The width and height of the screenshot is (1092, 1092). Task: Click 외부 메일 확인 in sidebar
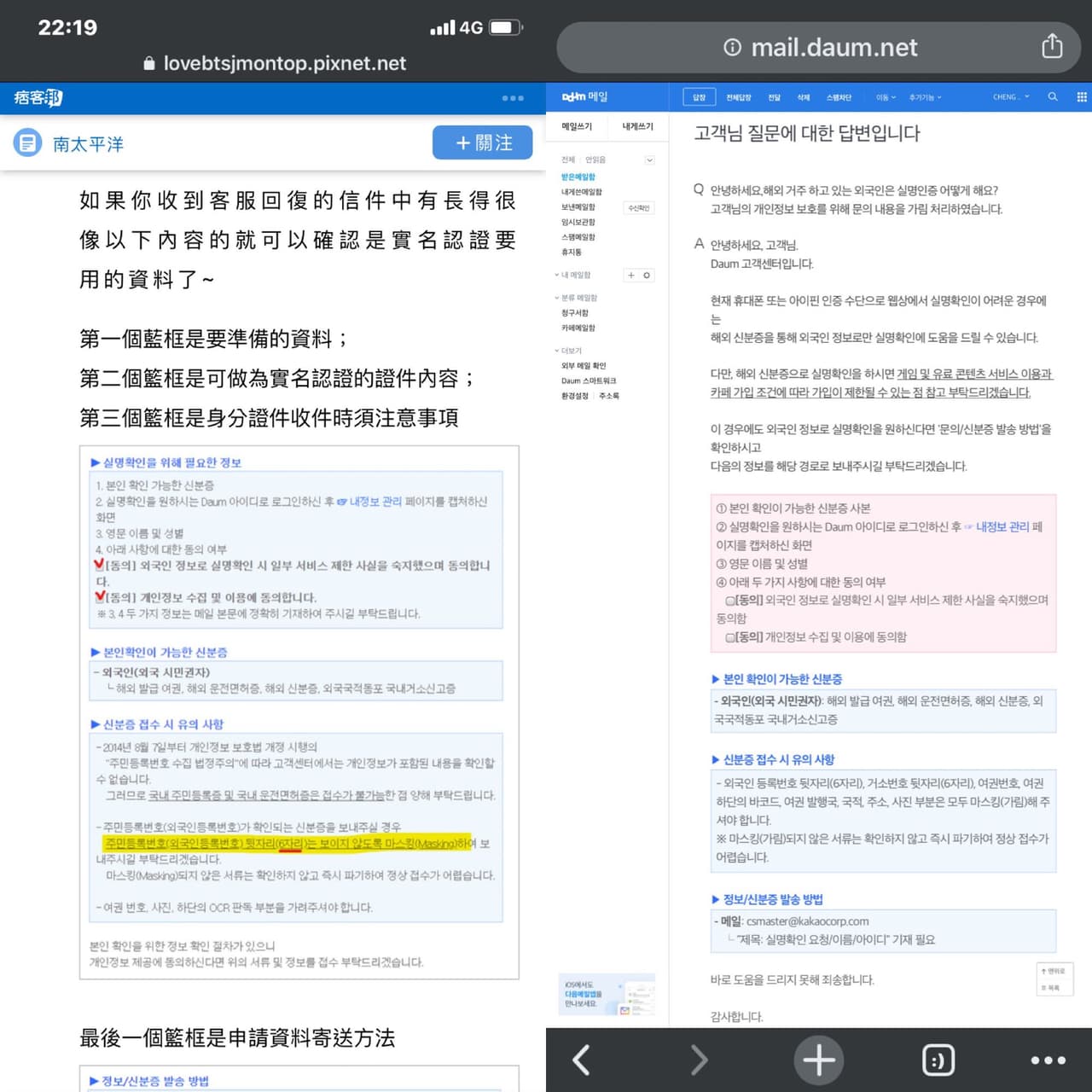coord(584,366)
